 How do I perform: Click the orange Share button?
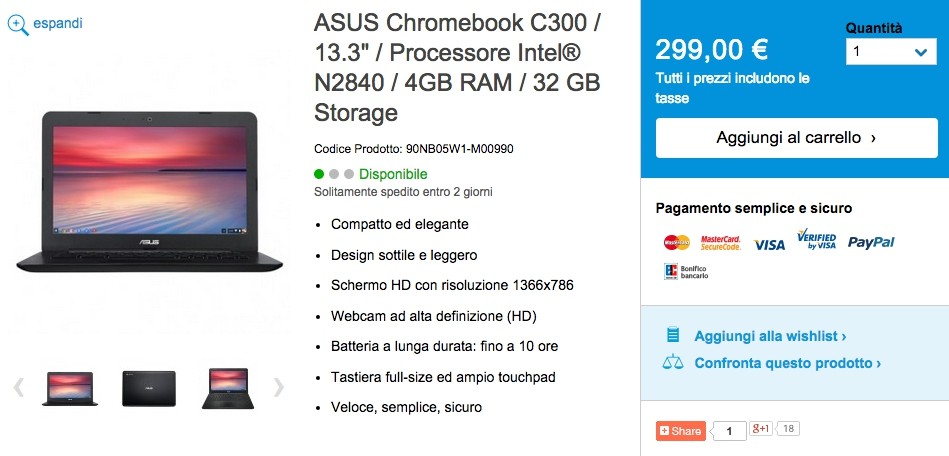pyautogui.click(x=680, y=431)
